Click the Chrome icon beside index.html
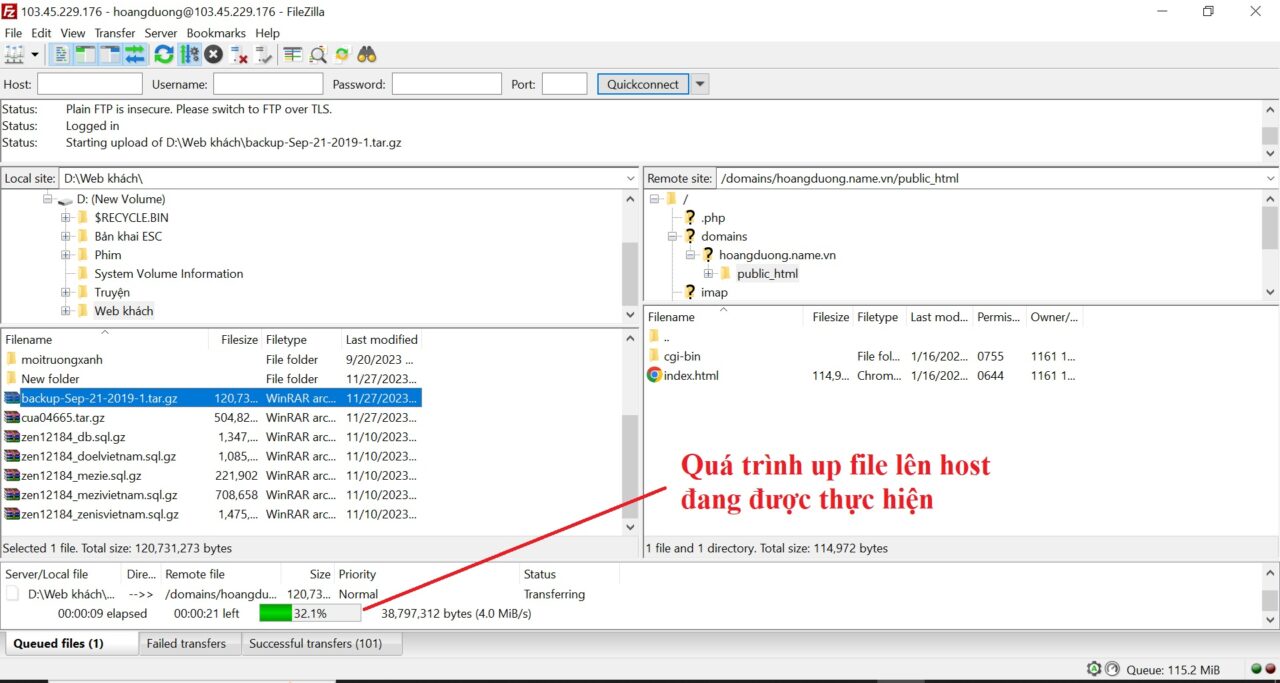Image resolution: width=1280 pixels, height=683 pixels. point(654,375)
